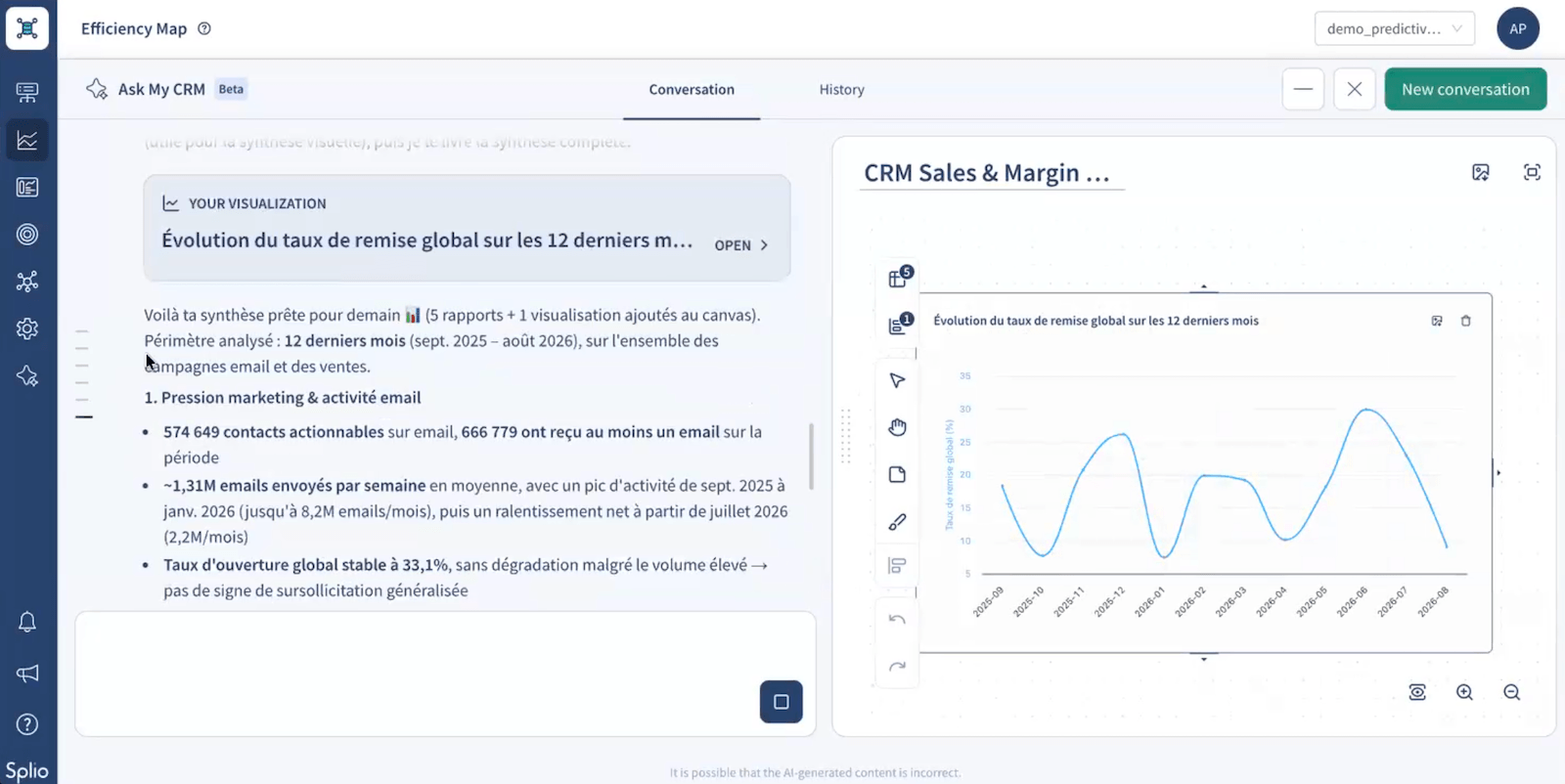
Task: Open the canvas alignment tool
Action: [897, 565]
